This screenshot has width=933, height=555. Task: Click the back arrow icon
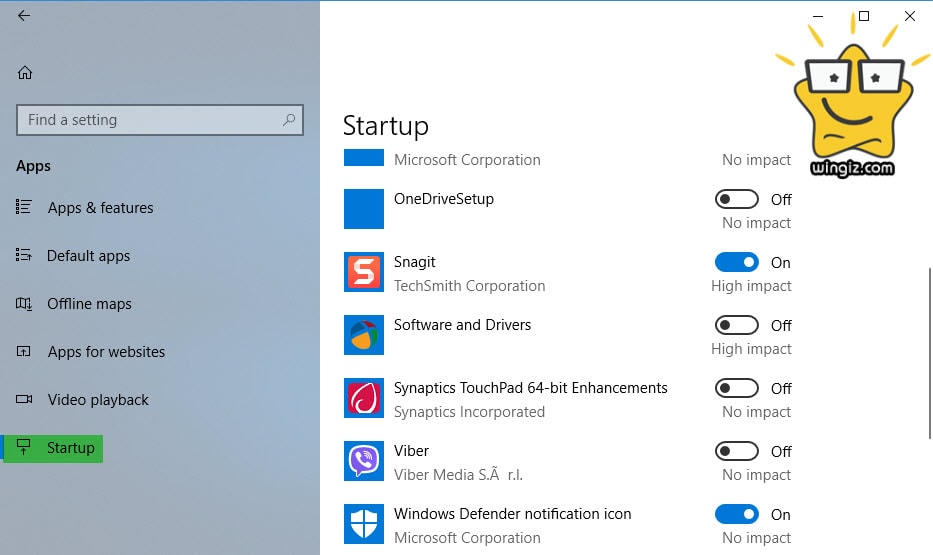24,16
